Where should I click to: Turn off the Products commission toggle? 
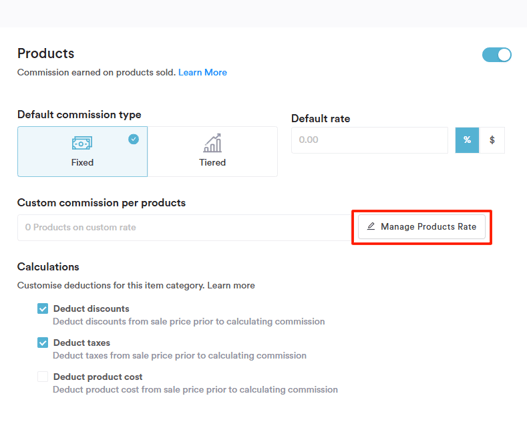(x=497, y=55)
